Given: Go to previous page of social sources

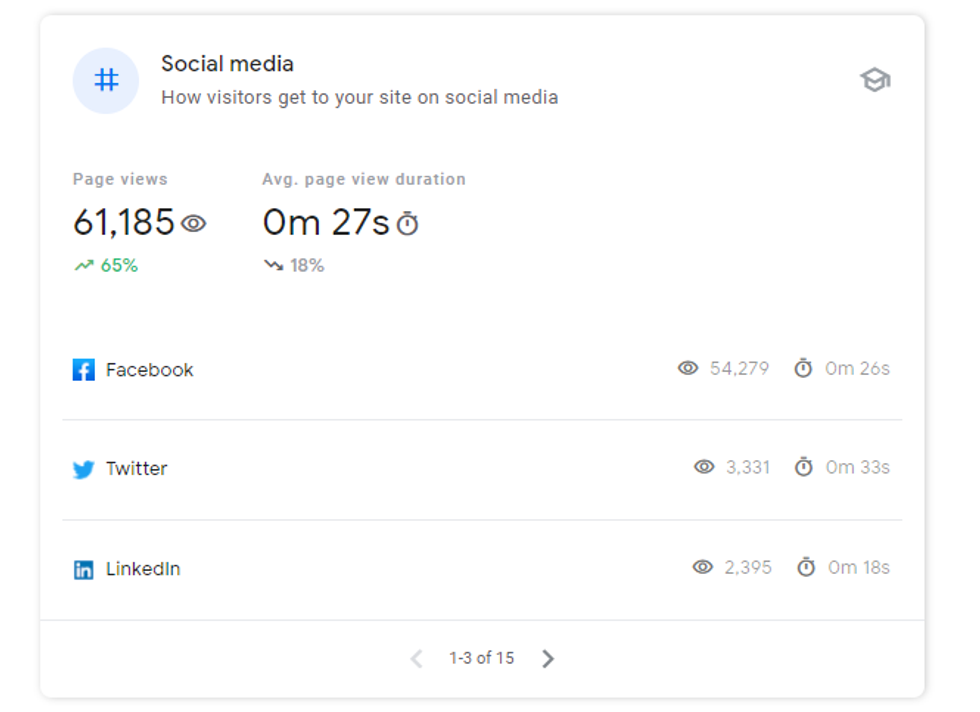Looking at the screenshot, I should click(x=417, y=658).
